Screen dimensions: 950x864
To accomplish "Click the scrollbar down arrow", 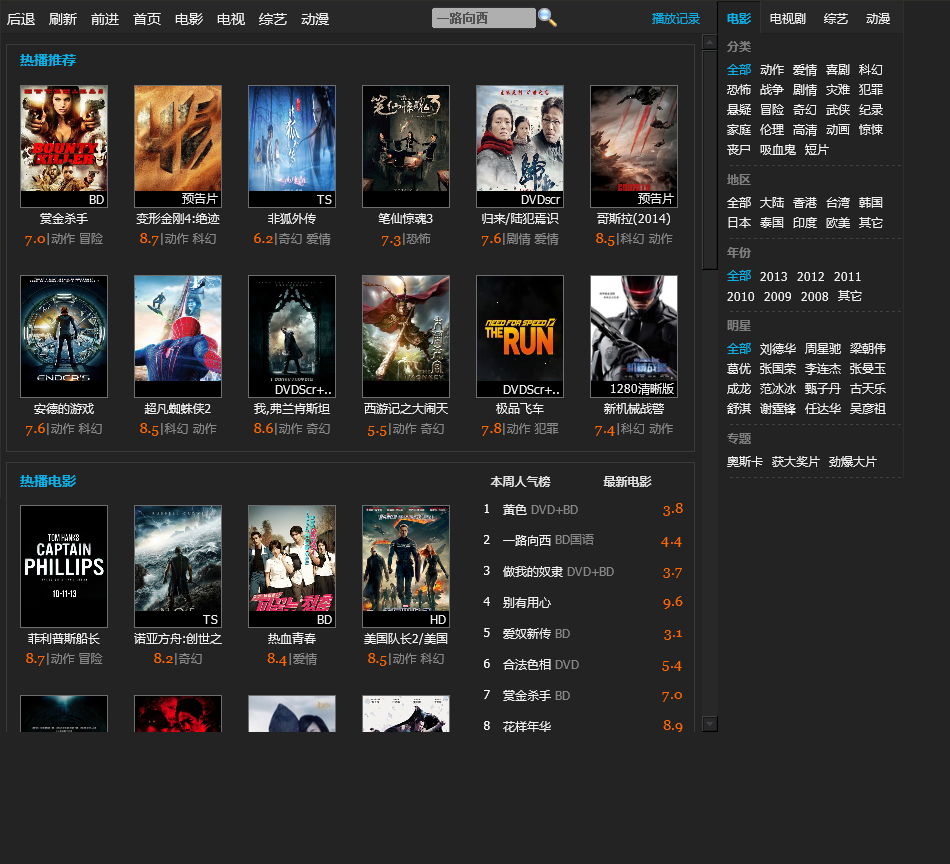I will point(709,723).
